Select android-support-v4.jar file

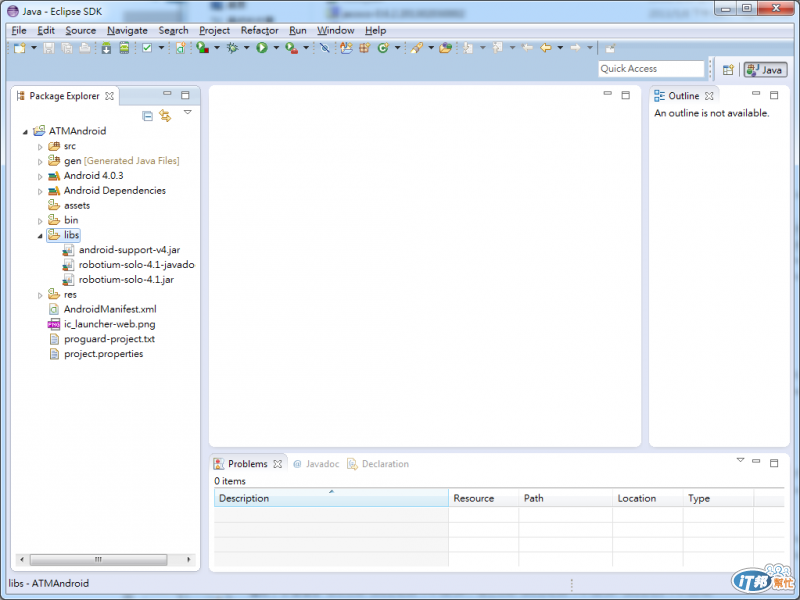coord(121,250)
